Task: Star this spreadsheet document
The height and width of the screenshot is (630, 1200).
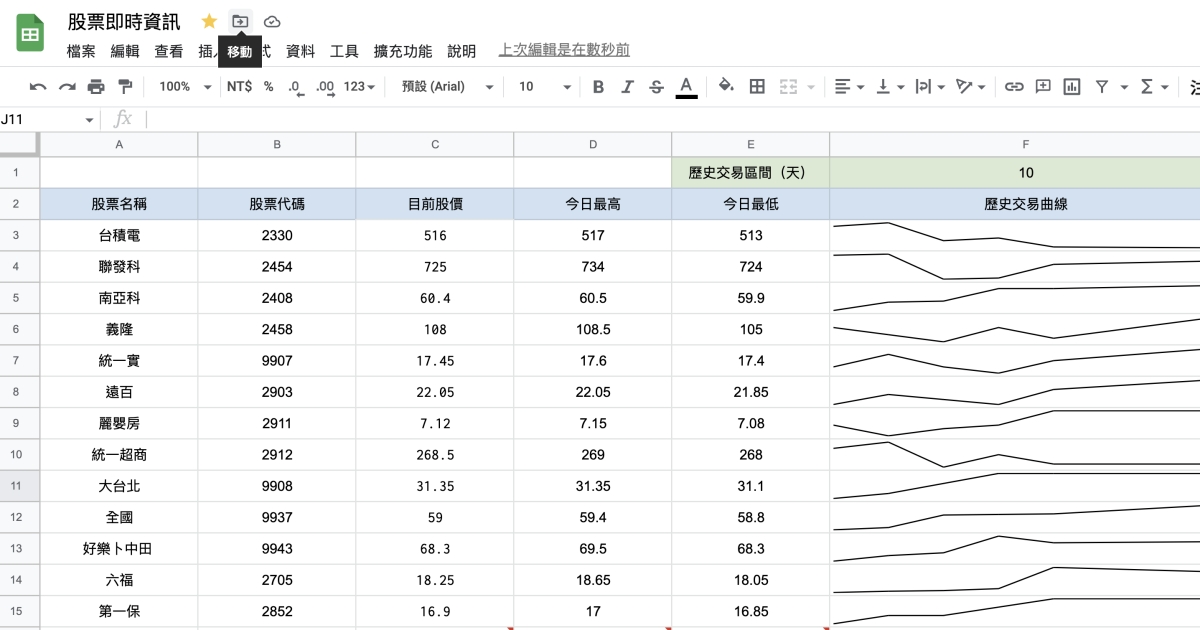Action: click(209, 21)
